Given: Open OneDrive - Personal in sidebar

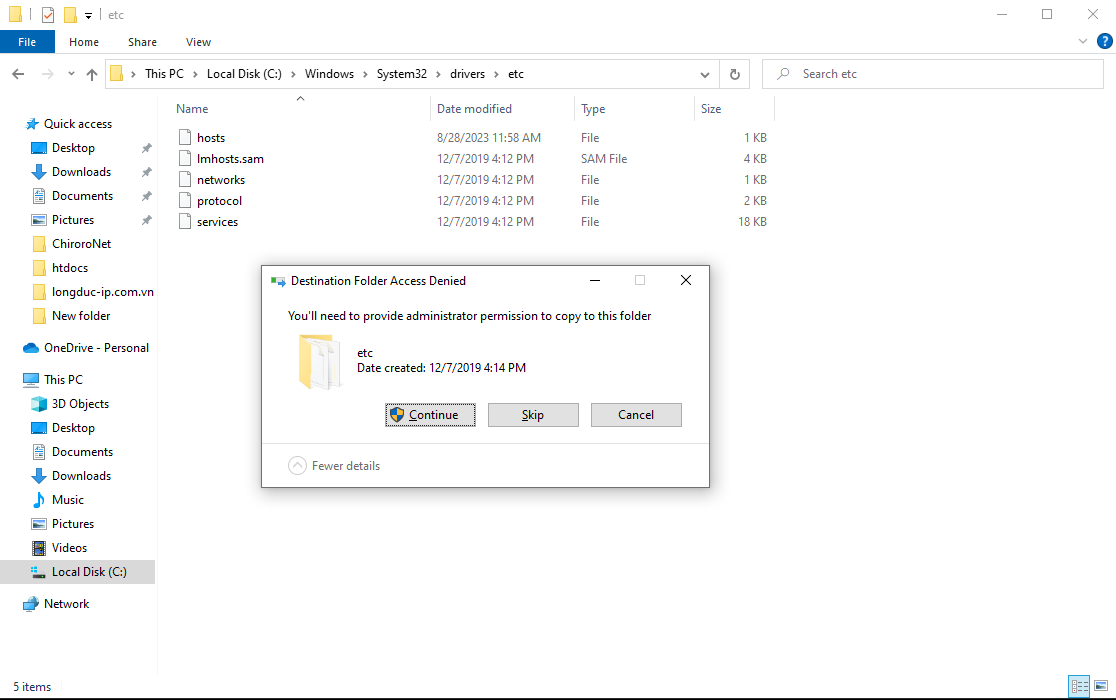Looking at the screenshot, I should tap(96, 348).
